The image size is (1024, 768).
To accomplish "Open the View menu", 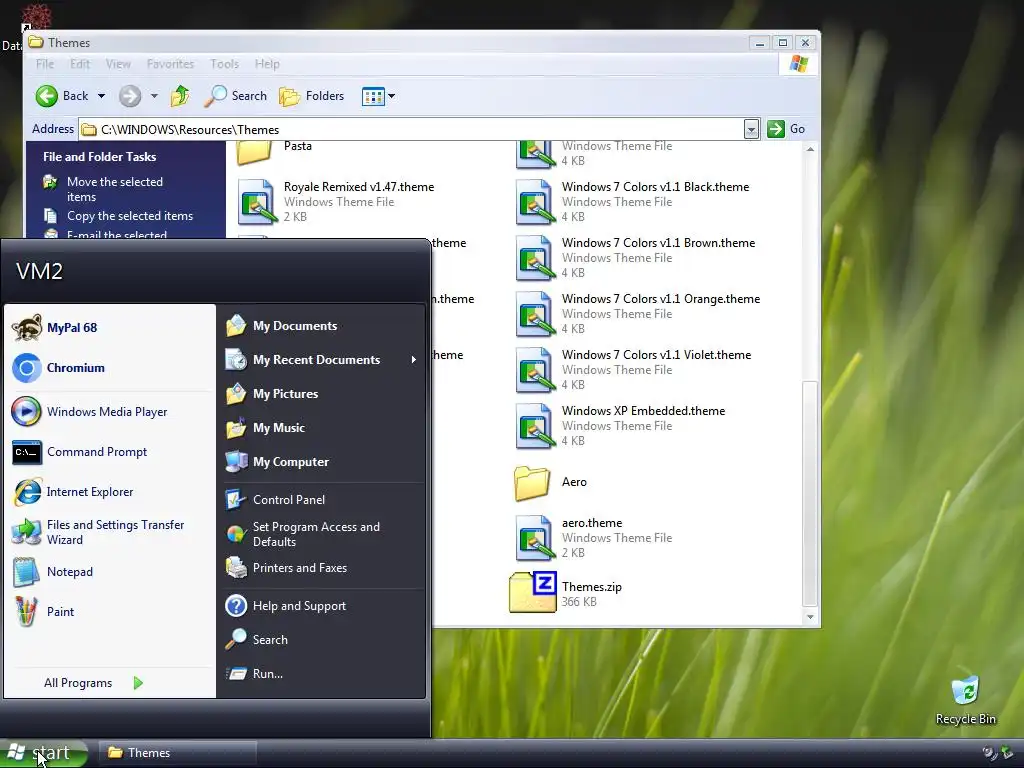I will tap(118, 64).
